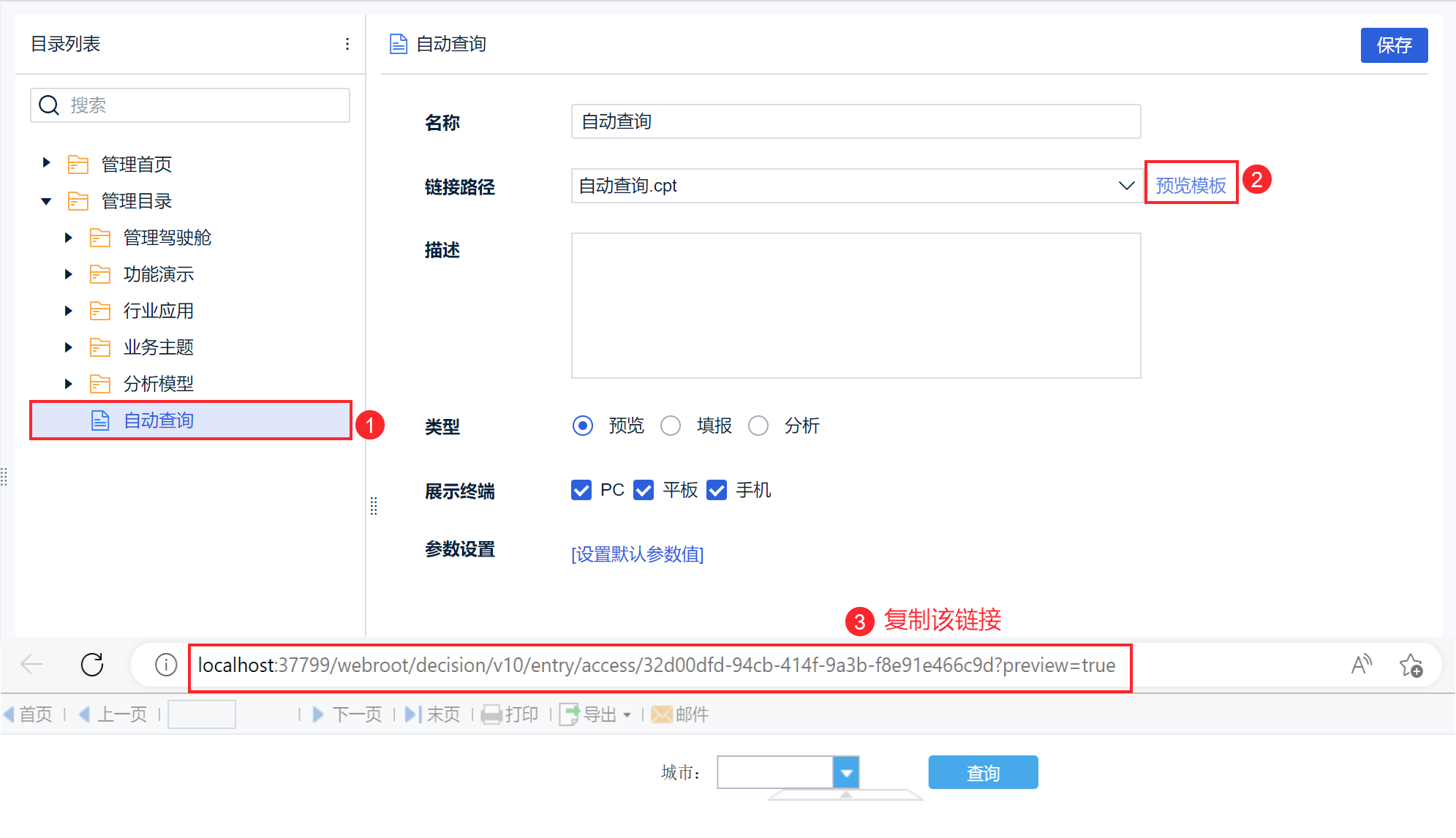
Task: Expand the 业务主题 tree node arrow
Action: [68, 347]
